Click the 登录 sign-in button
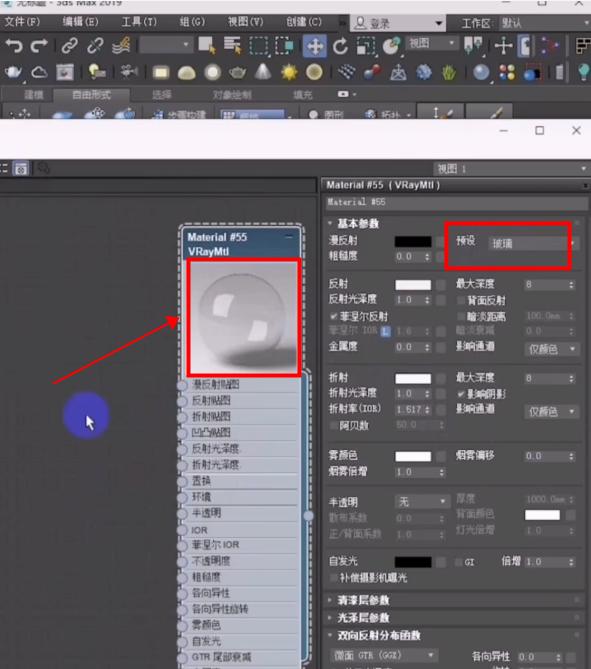 398,23
